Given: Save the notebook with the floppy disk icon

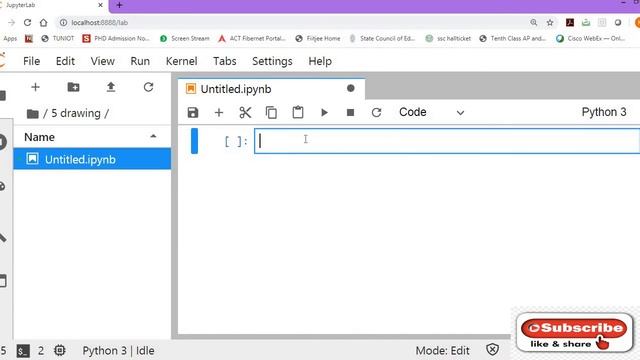Looking at the screenshot, I should pos(193,112).
